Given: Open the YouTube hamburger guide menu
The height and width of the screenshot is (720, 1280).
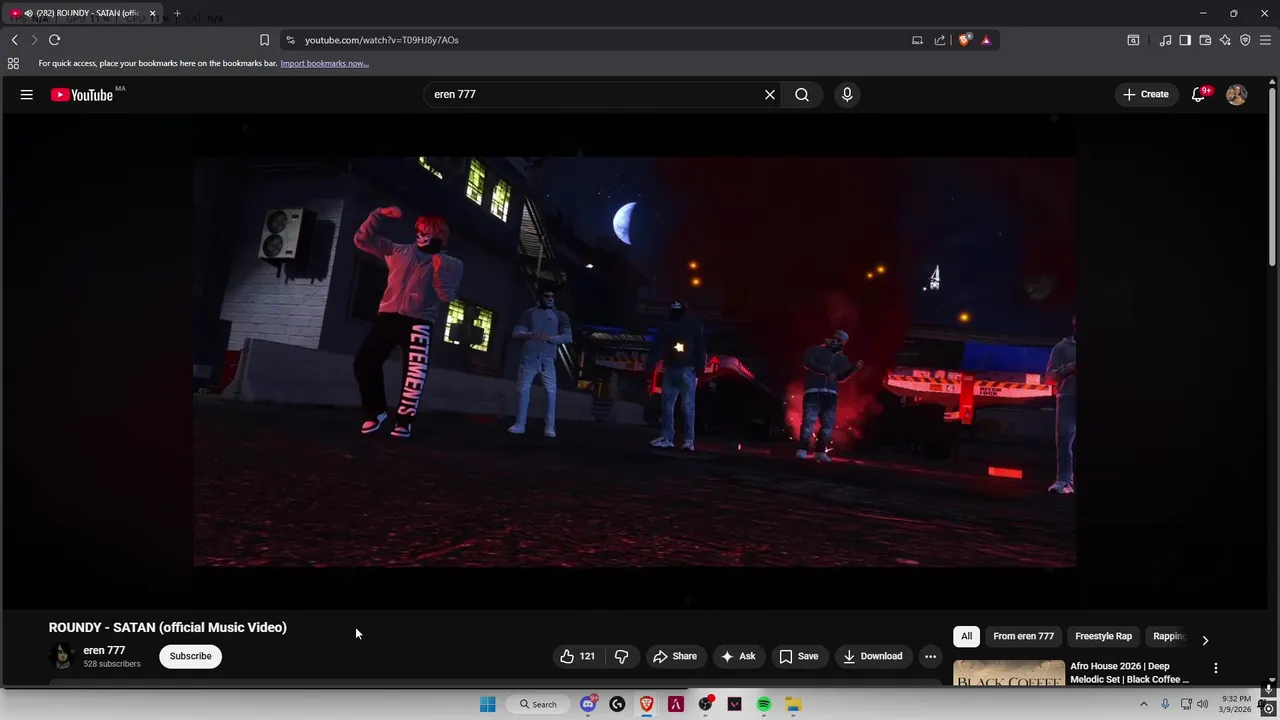Looking at the screenshot, I should tap(26, 94).
